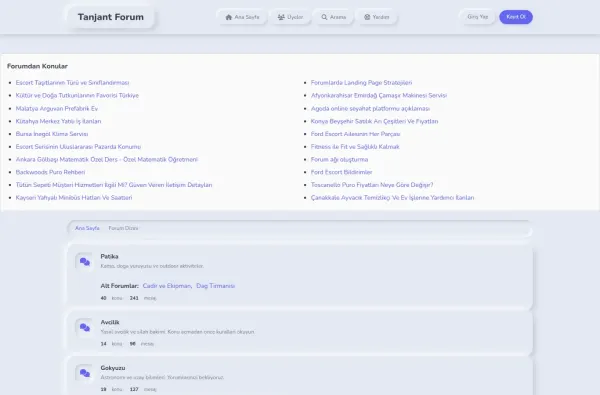Open topic Agoda online seyahat platformu açıklaması
Viewport: 600px width, 395px height.
(370, 108)
